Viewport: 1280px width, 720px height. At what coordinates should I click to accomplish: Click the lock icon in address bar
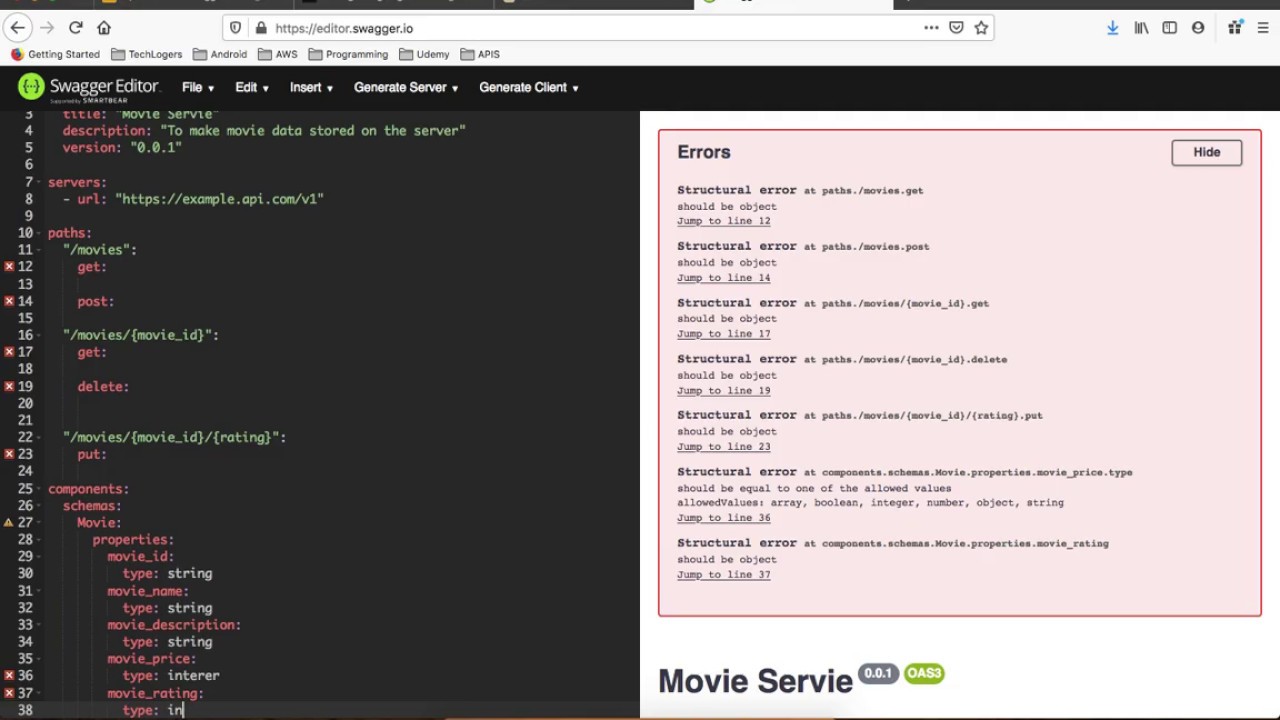261,28
